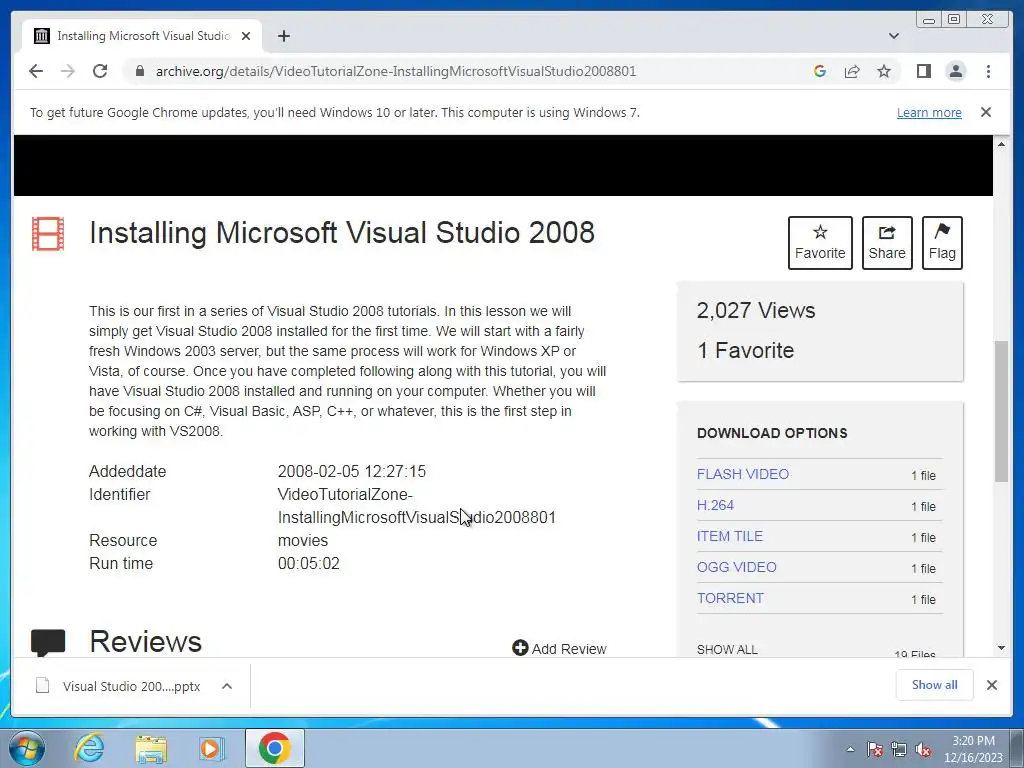This screenshot has width=1024, height=768.
Task: Click the scrollbar up arrow
Action: [x=1001, y=144]
